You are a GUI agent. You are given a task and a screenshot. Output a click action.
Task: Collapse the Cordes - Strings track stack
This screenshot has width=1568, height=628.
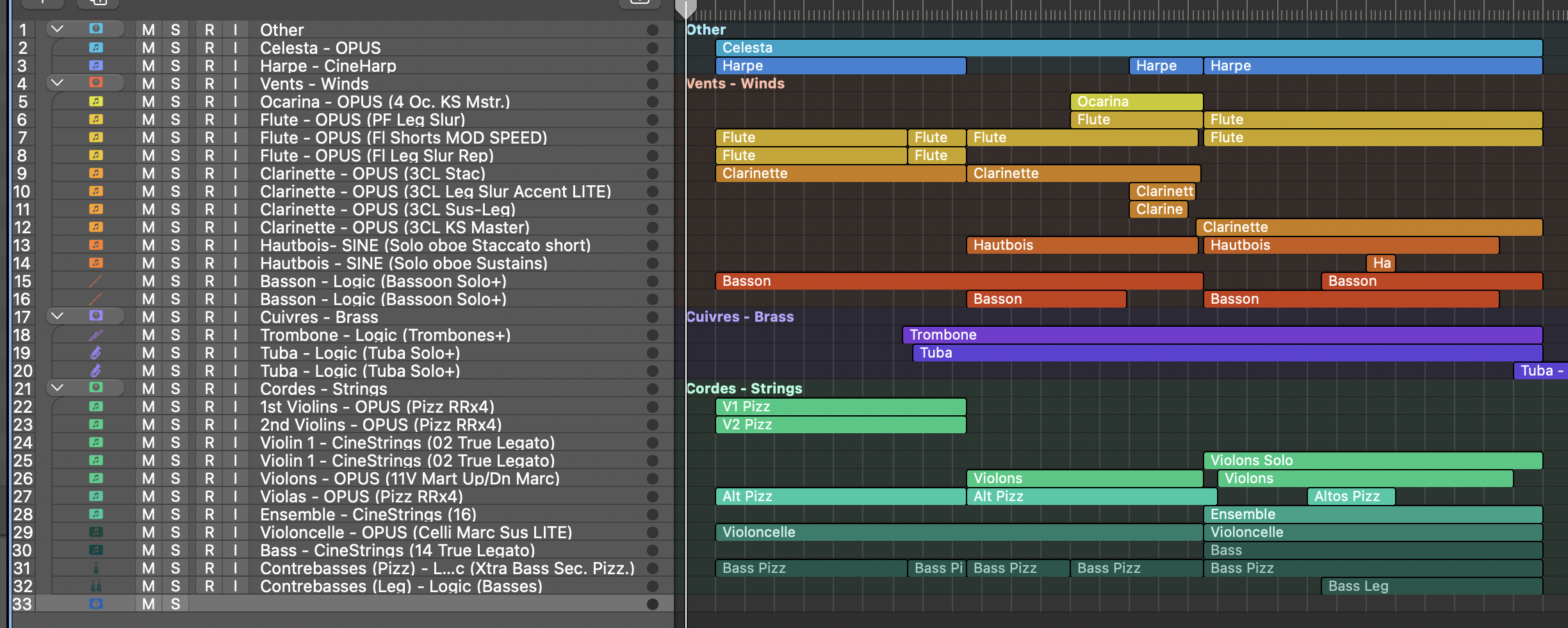coord(57,388)
